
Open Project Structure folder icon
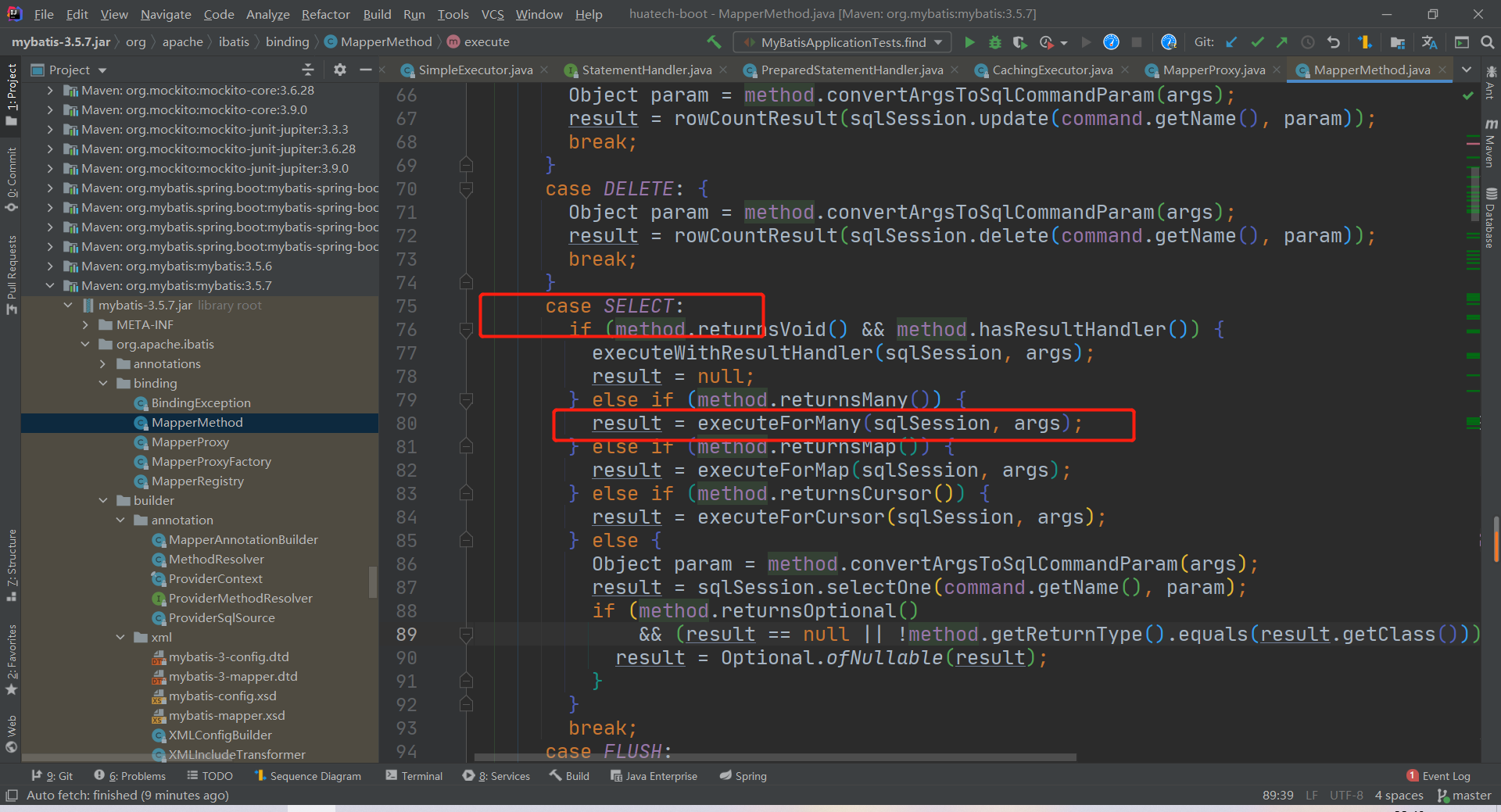(1398, 42)
